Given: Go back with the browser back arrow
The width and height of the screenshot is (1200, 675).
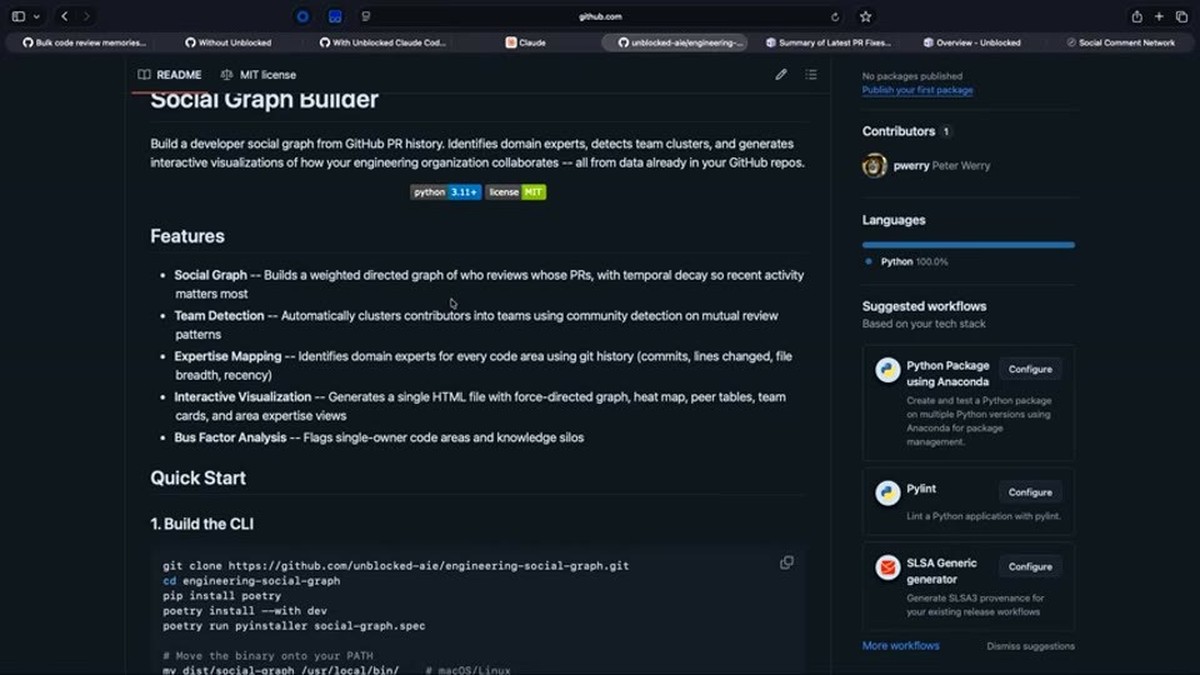Looking at the screenshot, I should (x=65, y=16).
